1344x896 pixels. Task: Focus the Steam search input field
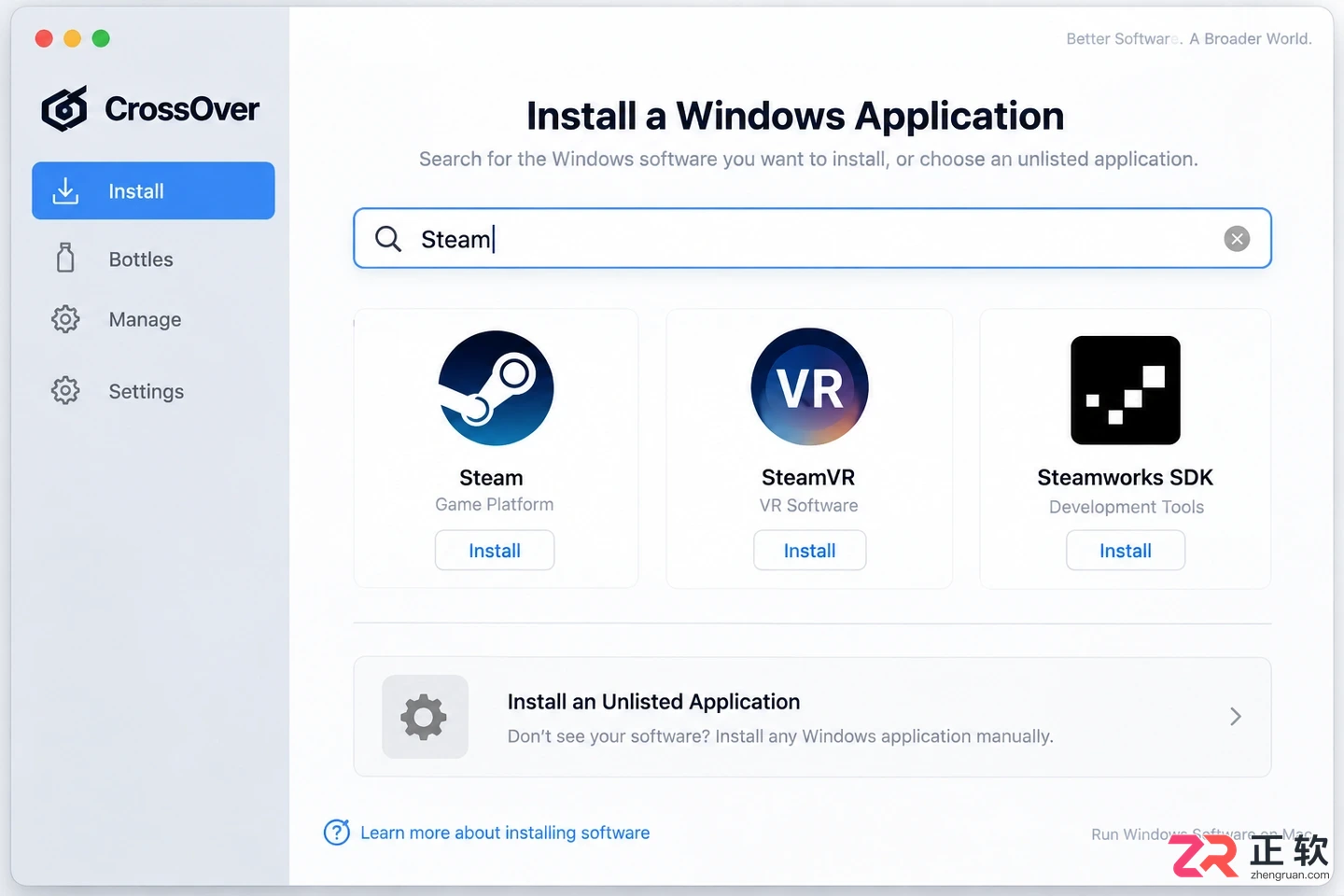(x=812, y=238)
